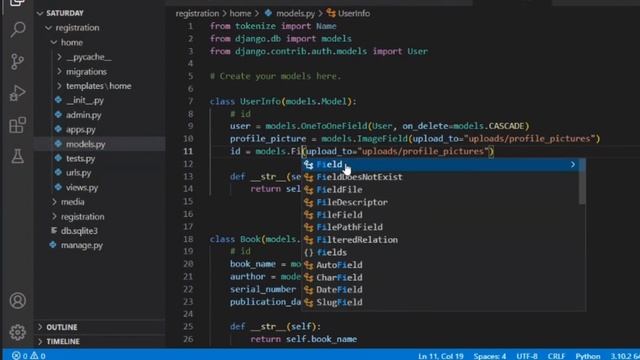Click Ln 11, Col 19 in status bar
Image resolution: width=640 pixels, height=360 pixels.
pyautogui.click(x=440, y=356)
